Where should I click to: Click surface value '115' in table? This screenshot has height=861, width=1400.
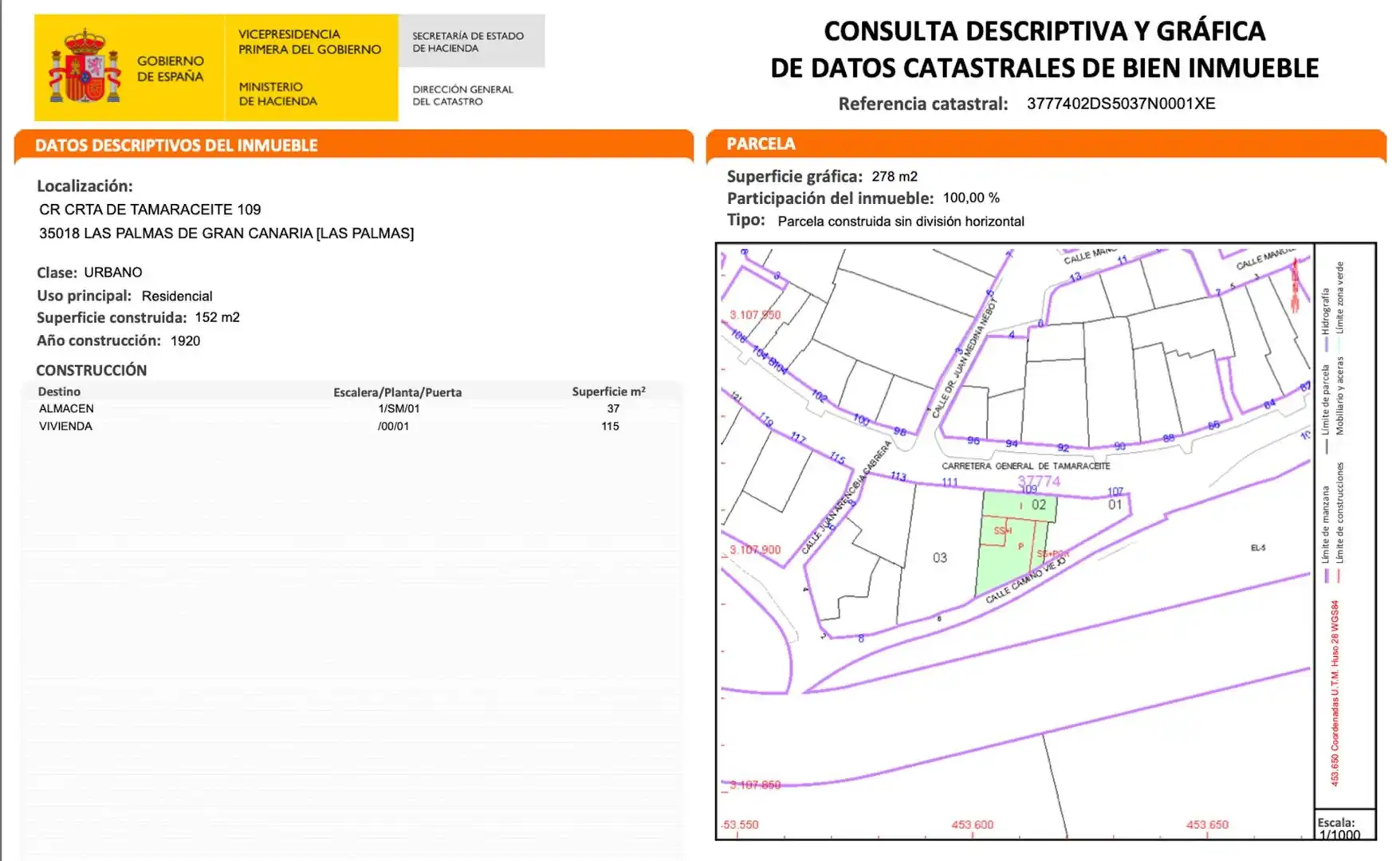pos(610,426)
